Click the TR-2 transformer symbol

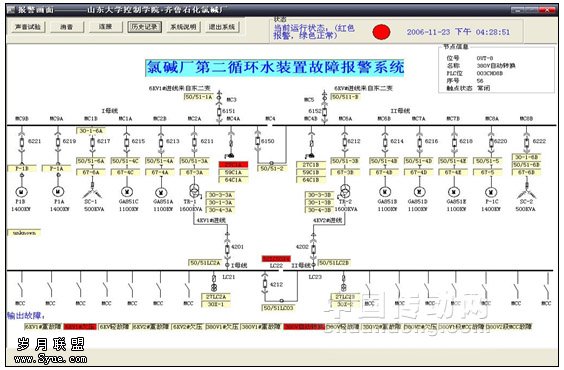point(344,190)
